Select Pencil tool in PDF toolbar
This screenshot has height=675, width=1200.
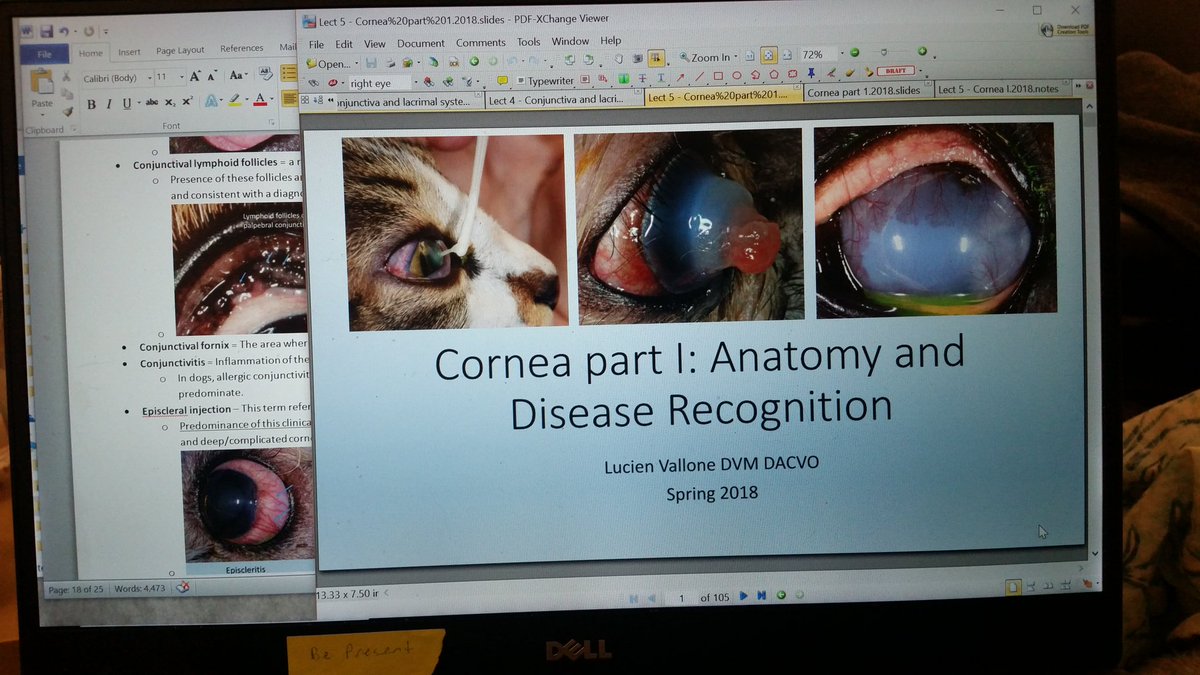[x=830, y=74]
